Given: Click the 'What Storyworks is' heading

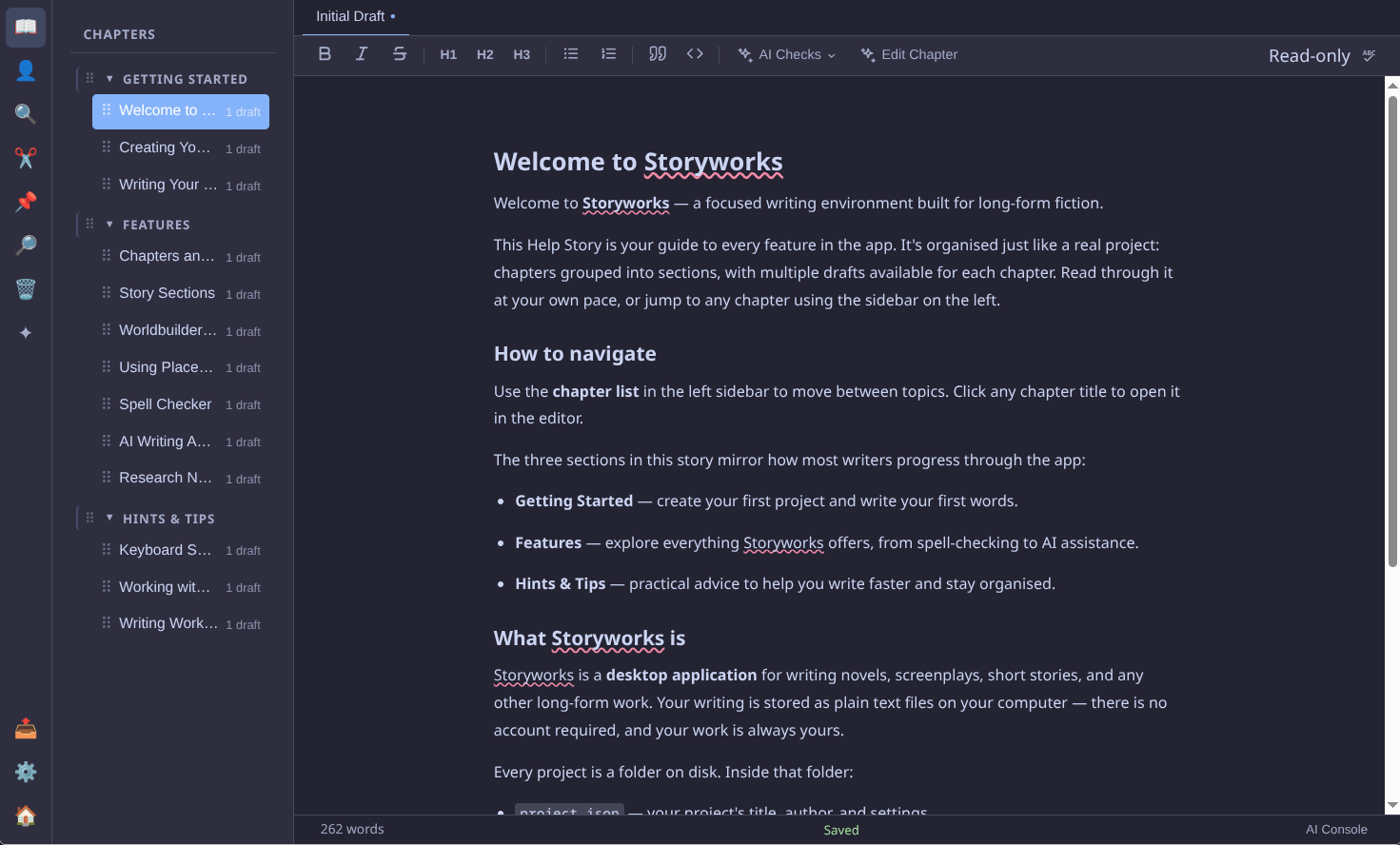Looking at the screenshot, I should click(589, 639).
